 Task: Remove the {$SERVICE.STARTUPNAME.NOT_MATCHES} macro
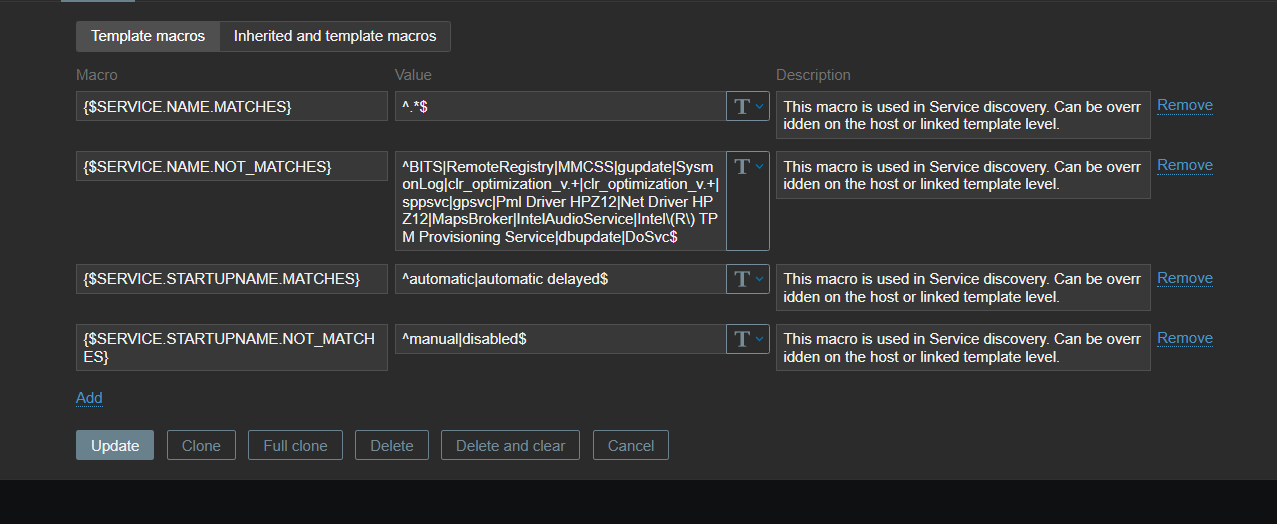point(1184,338)
